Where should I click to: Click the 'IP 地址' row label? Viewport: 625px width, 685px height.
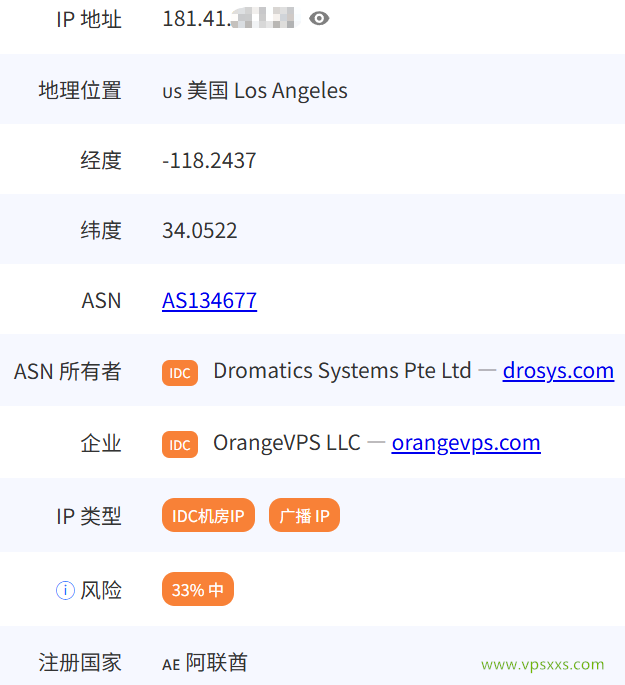89,20
